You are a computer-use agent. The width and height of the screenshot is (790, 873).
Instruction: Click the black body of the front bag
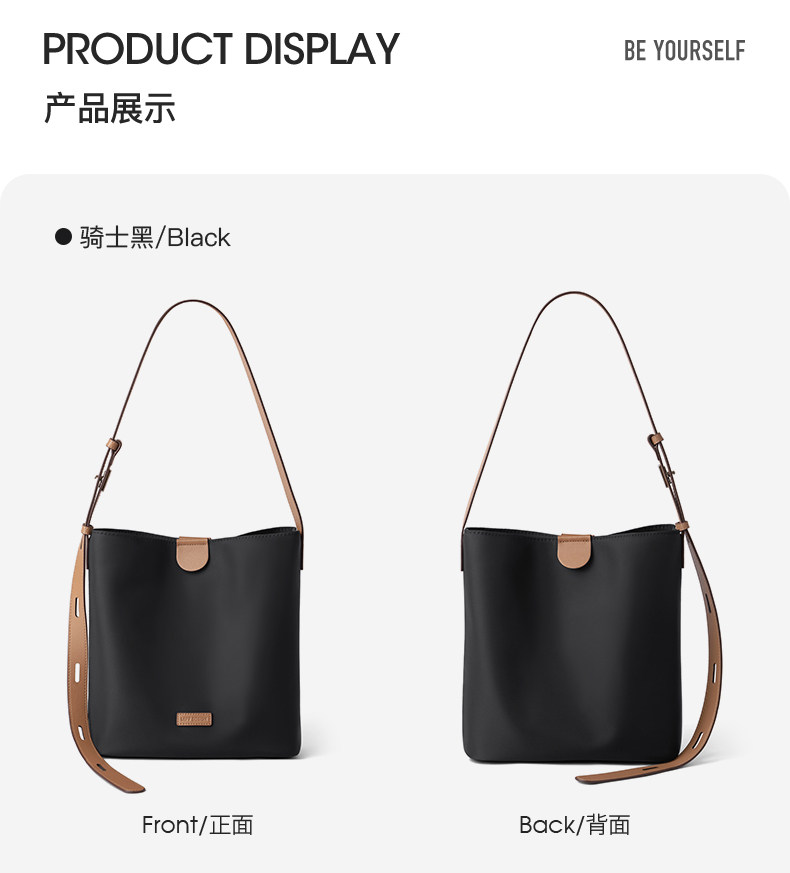pos(195,640)
